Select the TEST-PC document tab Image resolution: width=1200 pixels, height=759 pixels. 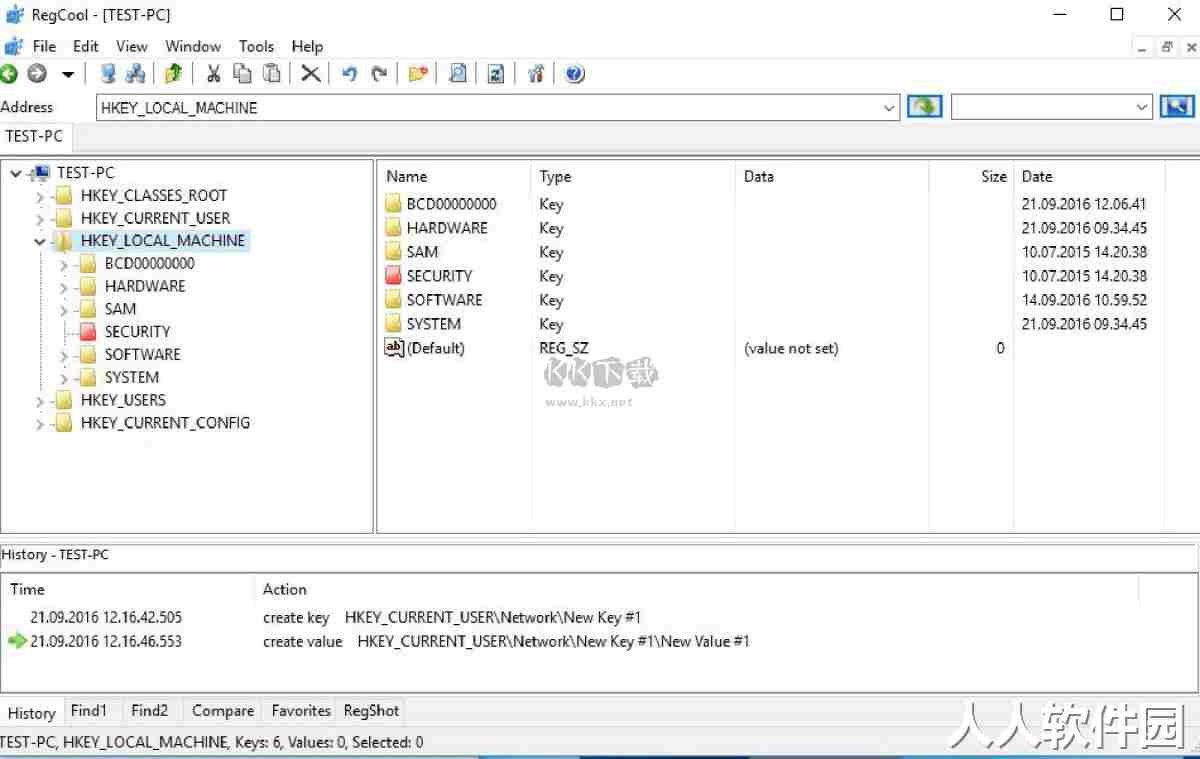coord(34,136)
